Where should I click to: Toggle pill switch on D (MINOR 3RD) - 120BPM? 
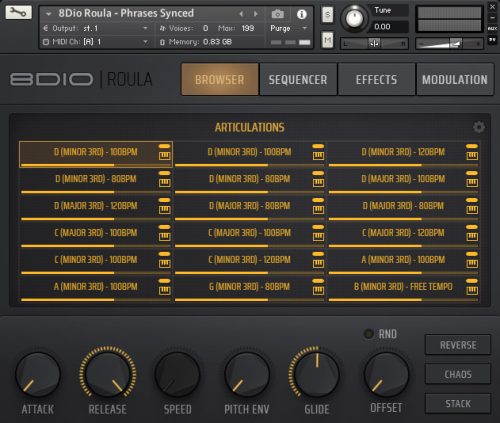pyautogui.click(x=472, y=146)
